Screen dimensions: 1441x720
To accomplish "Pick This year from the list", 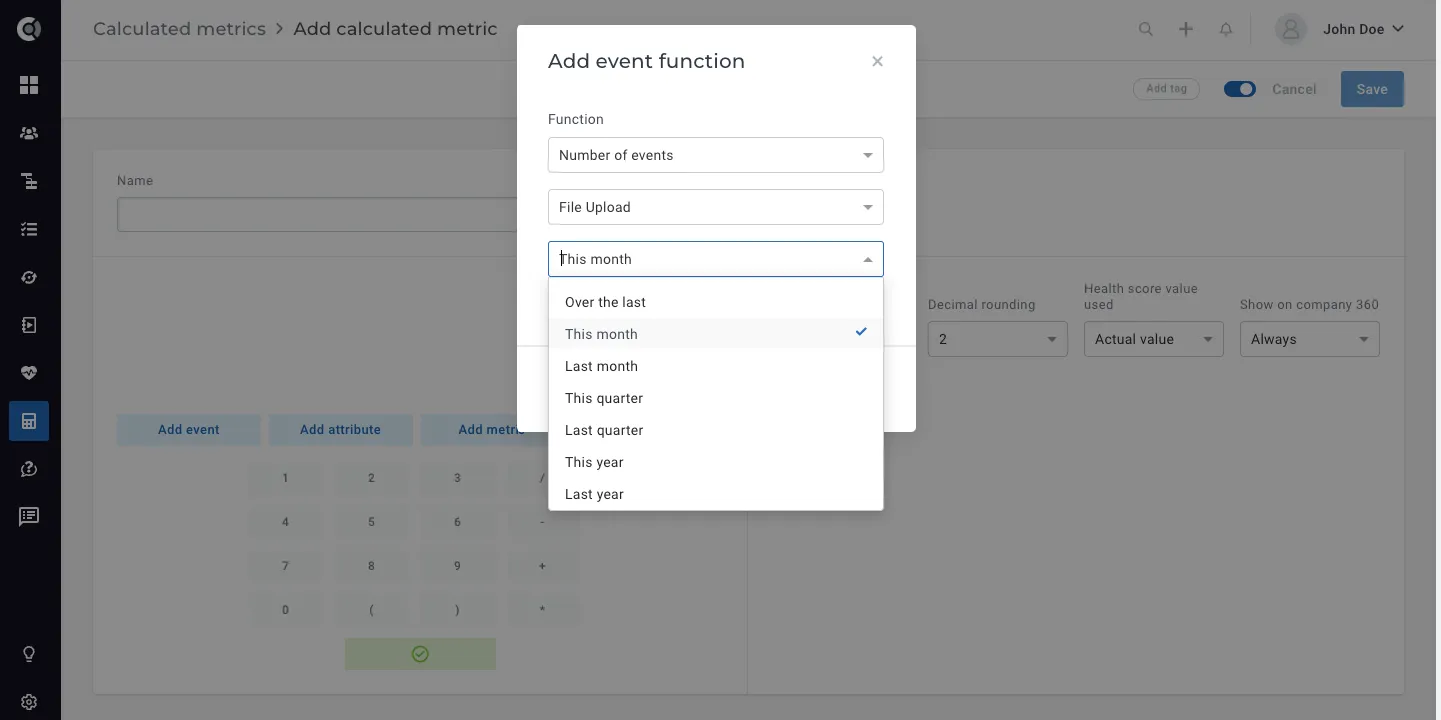I will point(716,462).
